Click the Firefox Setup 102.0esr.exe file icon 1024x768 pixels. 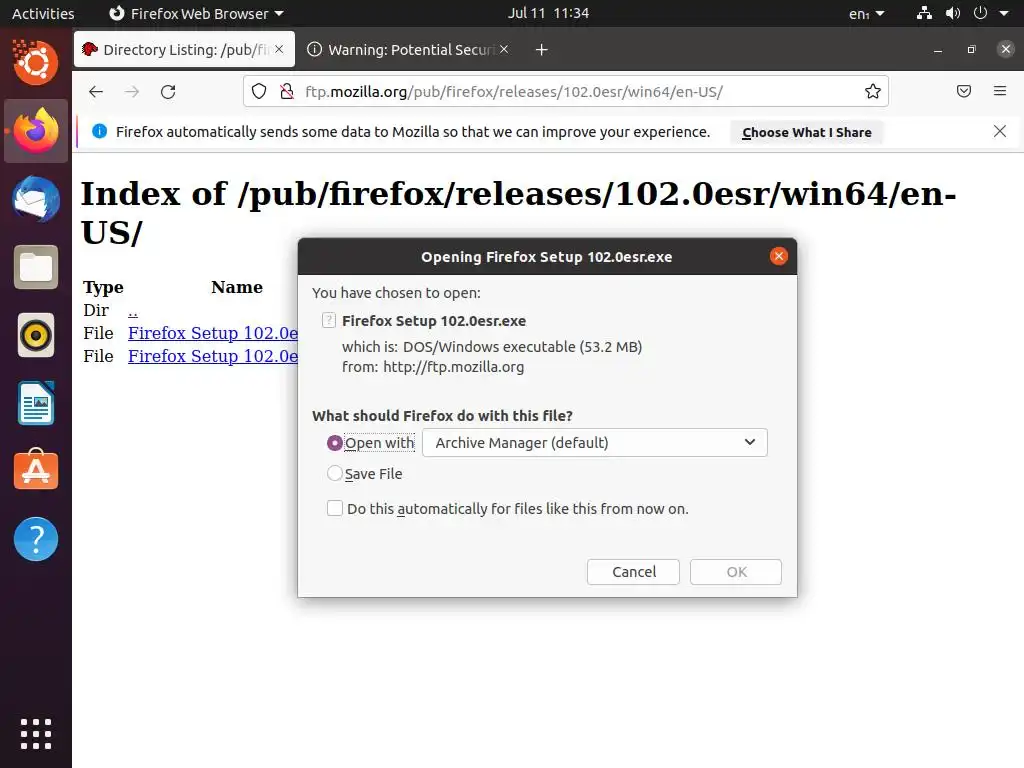329,320
